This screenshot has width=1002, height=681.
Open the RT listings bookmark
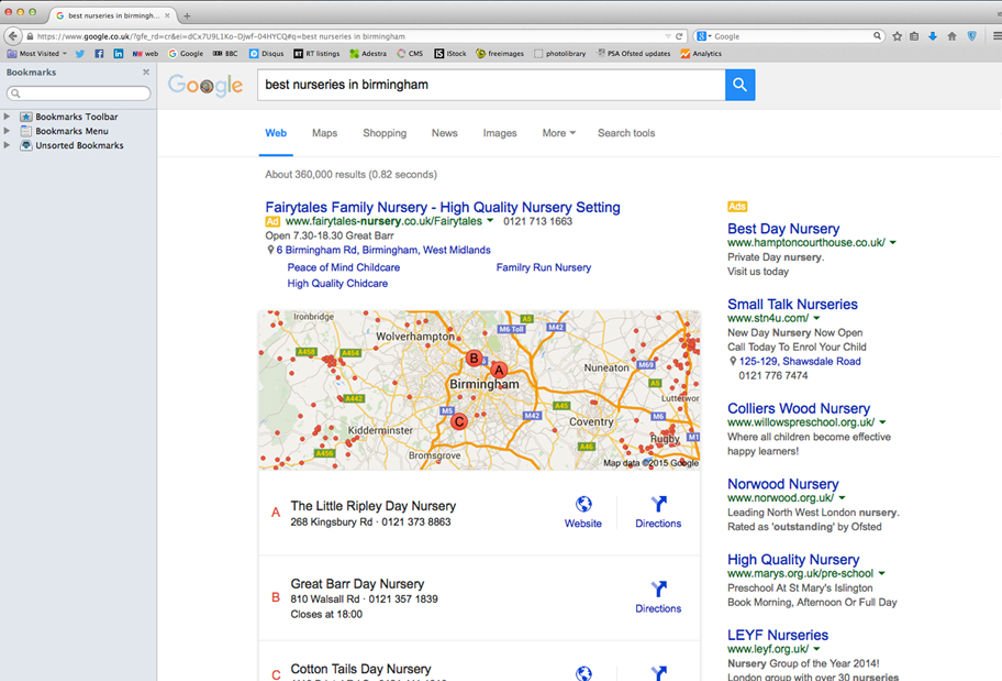pos(317,54)
